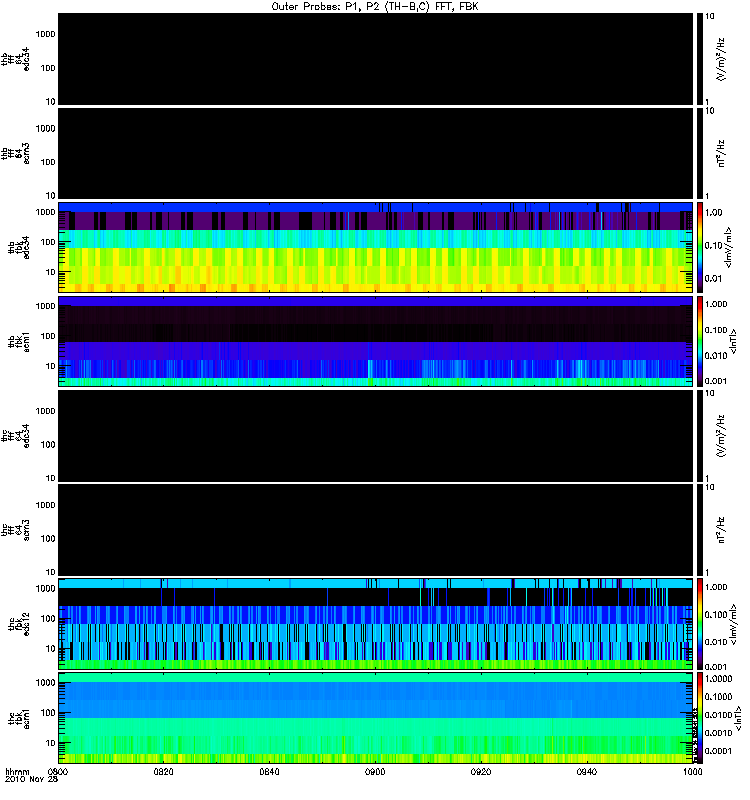Click the thc fbk scm1 rainbow color bar
Viewport: 750px width, 800px height.
[700, 718]
